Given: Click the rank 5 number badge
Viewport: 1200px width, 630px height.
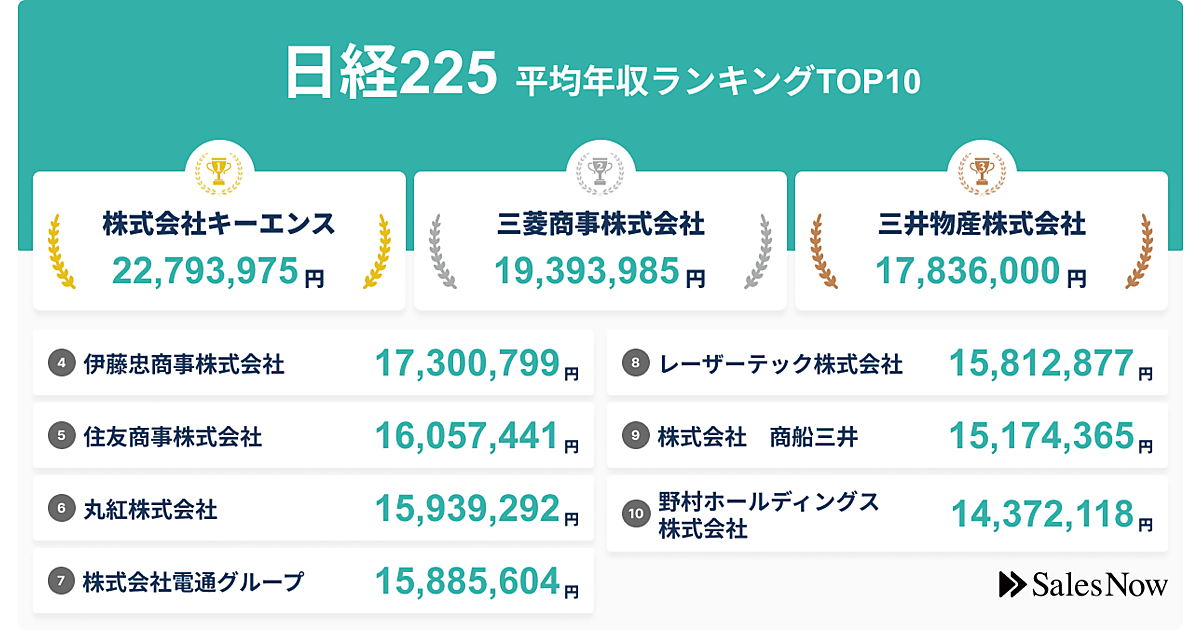Looking at the screenshot, I should pos(62,436).
